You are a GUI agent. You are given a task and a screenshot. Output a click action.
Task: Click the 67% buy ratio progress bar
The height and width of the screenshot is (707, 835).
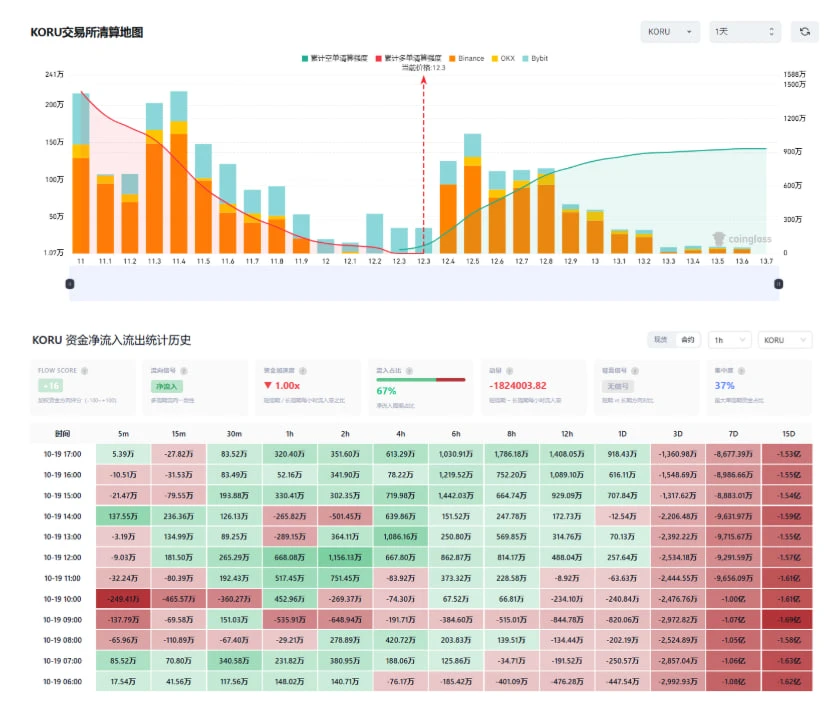tap(421, 380)
